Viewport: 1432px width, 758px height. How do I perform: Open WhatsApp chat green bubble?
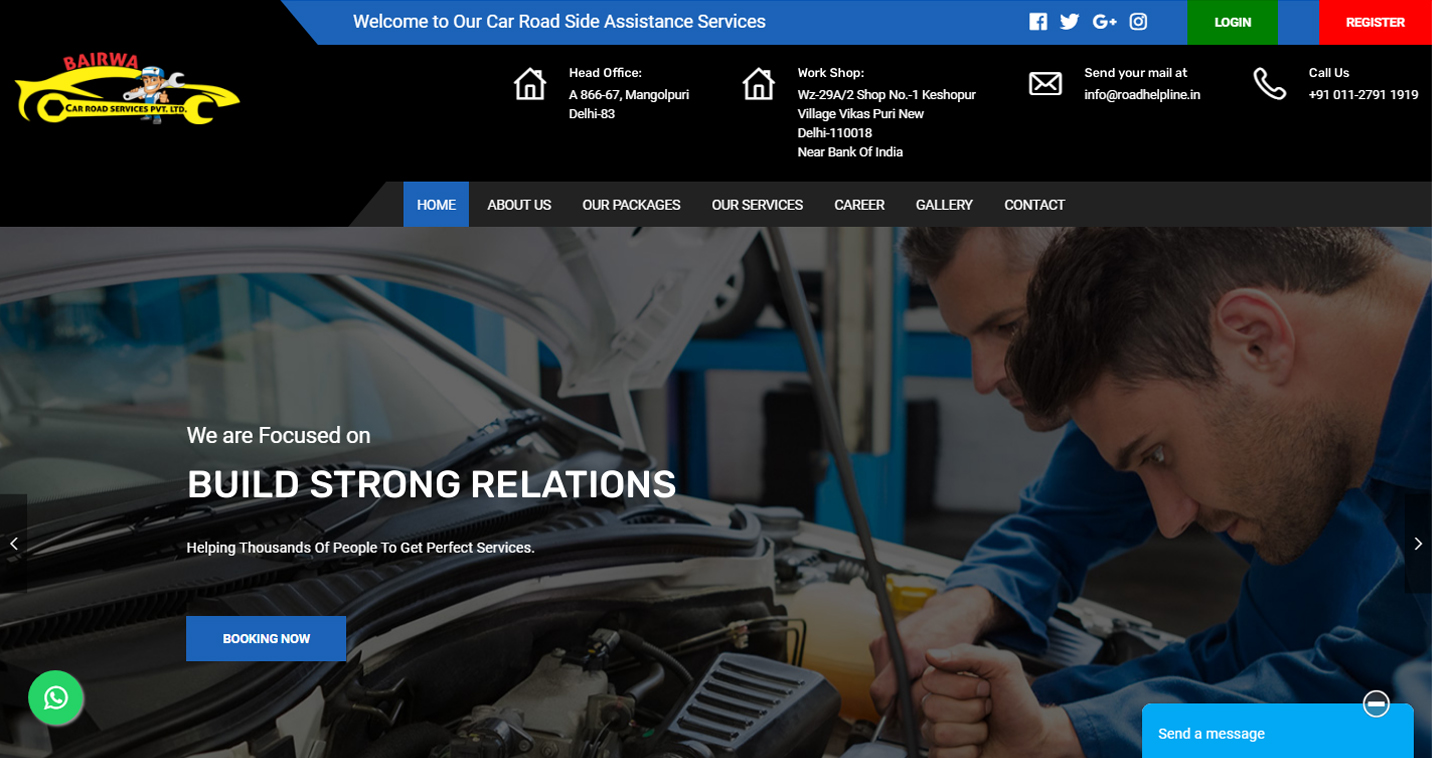click(56, 697)
